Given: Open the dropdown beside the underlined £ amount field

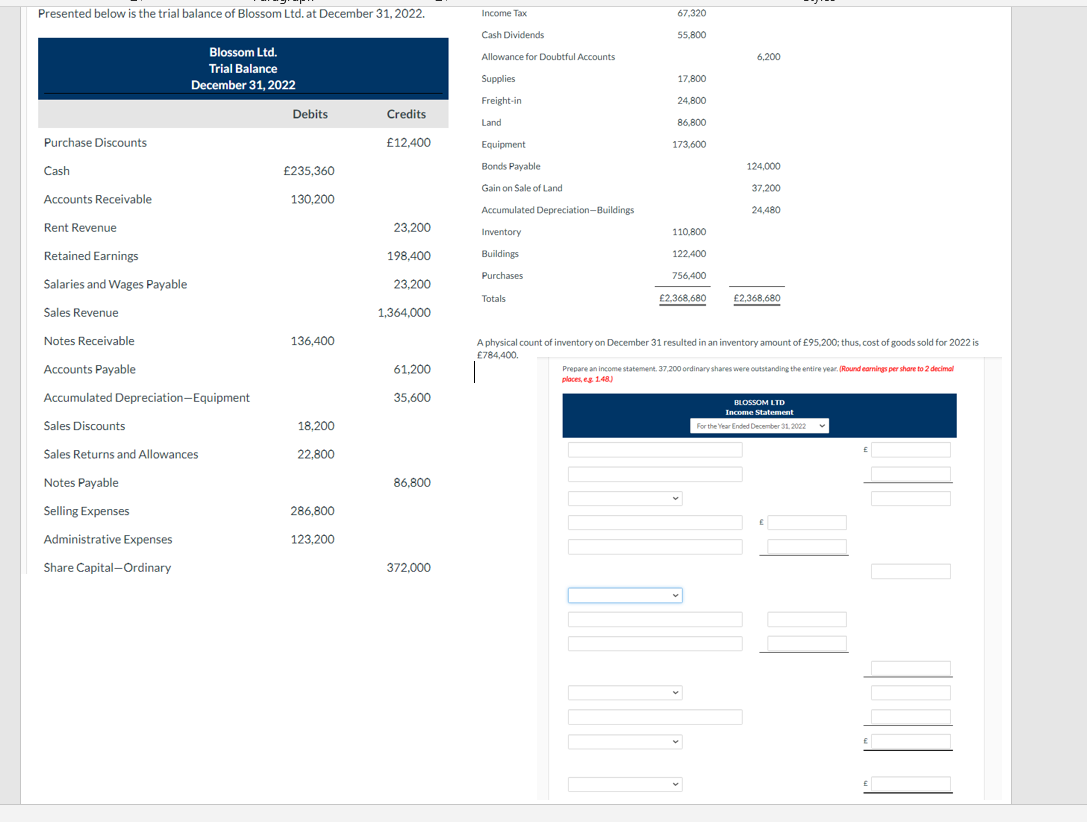Looking at the screenshot, I should click(625, 742).
